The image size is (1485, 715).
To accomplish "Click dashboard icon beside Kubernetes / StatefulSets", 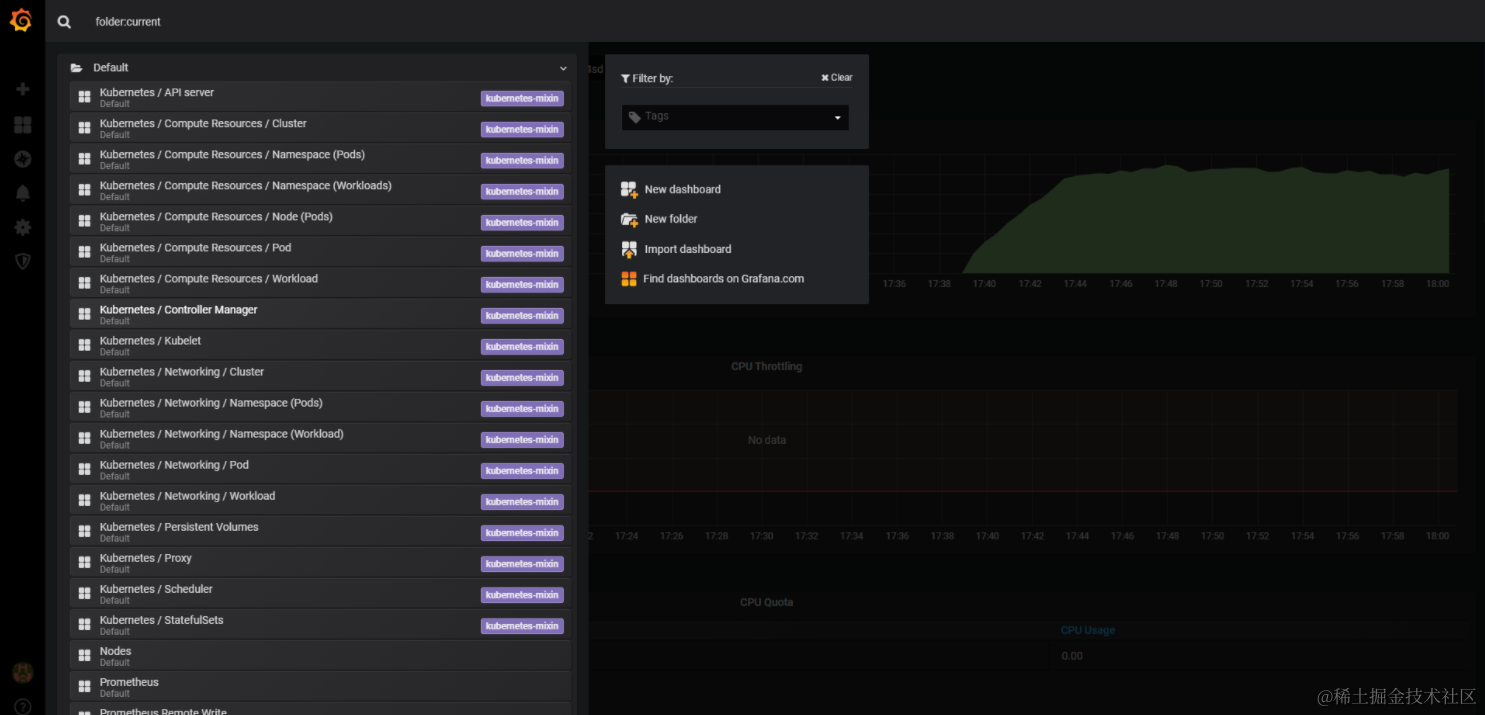I will click(85, 624).
